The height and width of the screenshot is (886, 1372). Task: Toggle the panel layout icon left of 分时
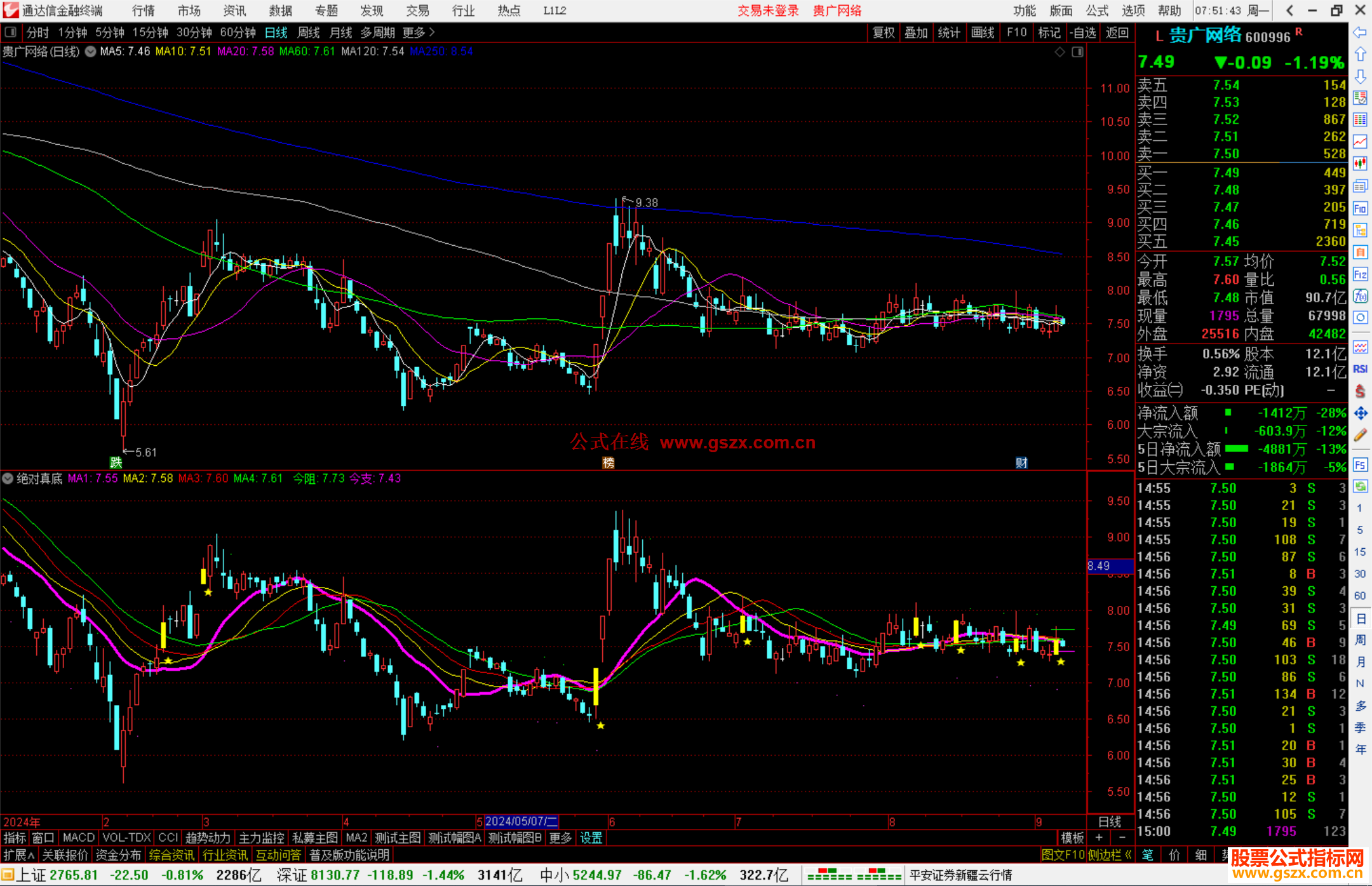coord(10,32)
